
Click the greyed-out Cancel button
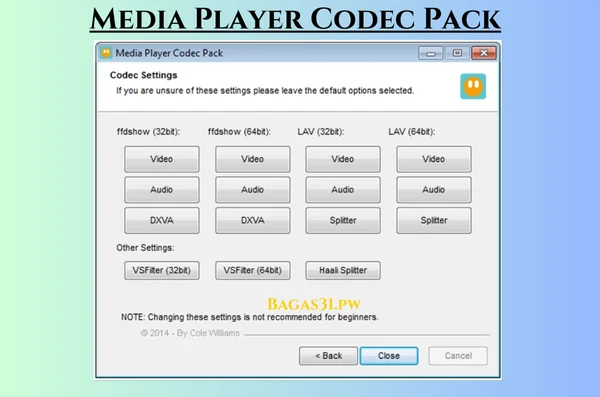[x=458, y=356]
